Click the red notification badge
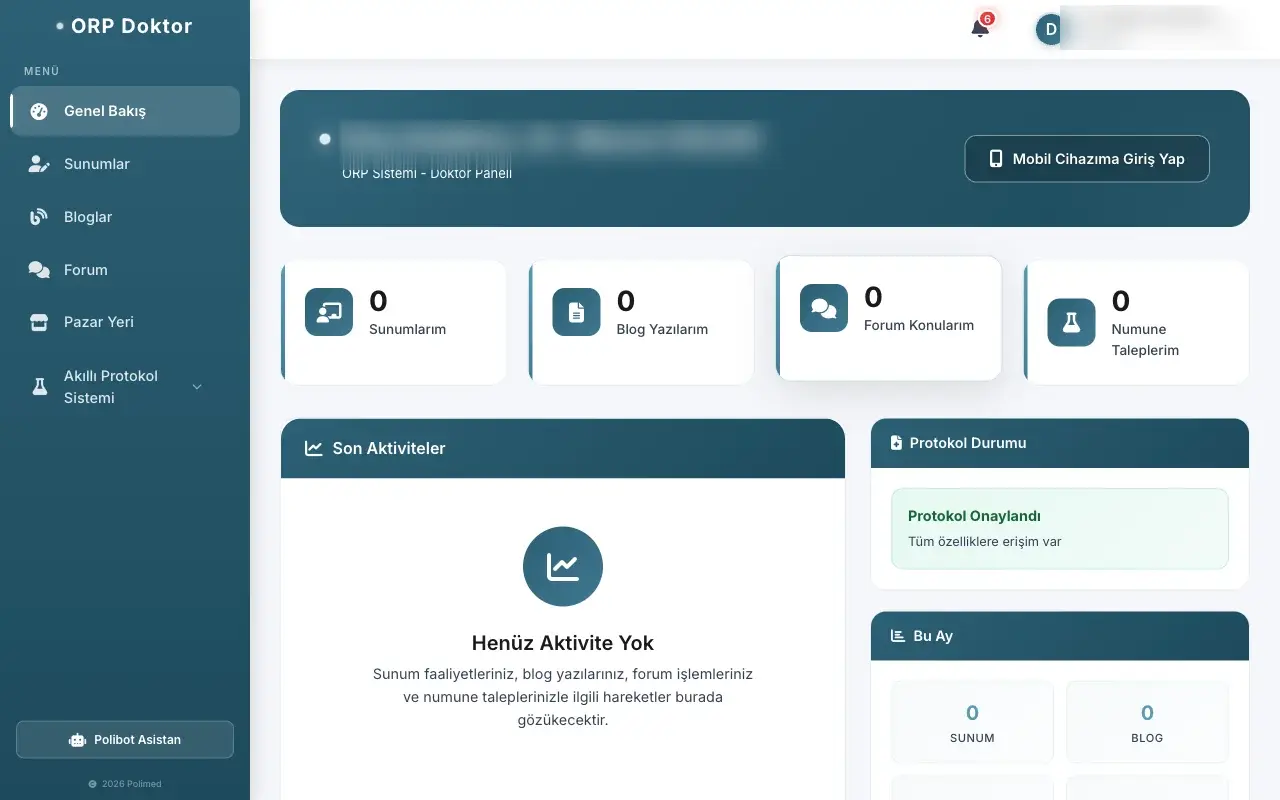1280x800 pixels. [x=987, y=19]
